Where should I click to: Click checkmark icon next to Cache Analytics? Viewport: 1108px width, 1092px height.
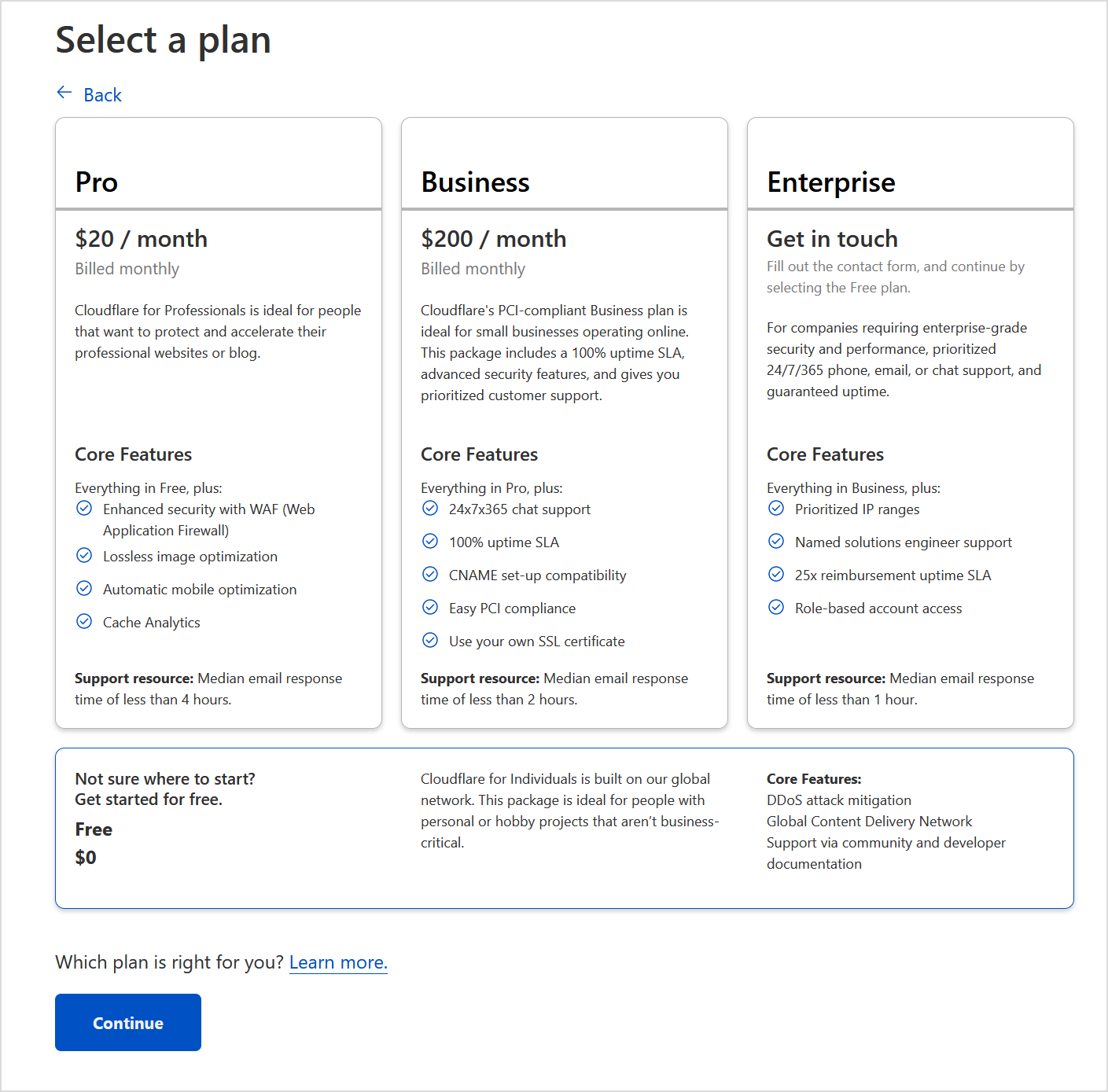coord(84,621)
